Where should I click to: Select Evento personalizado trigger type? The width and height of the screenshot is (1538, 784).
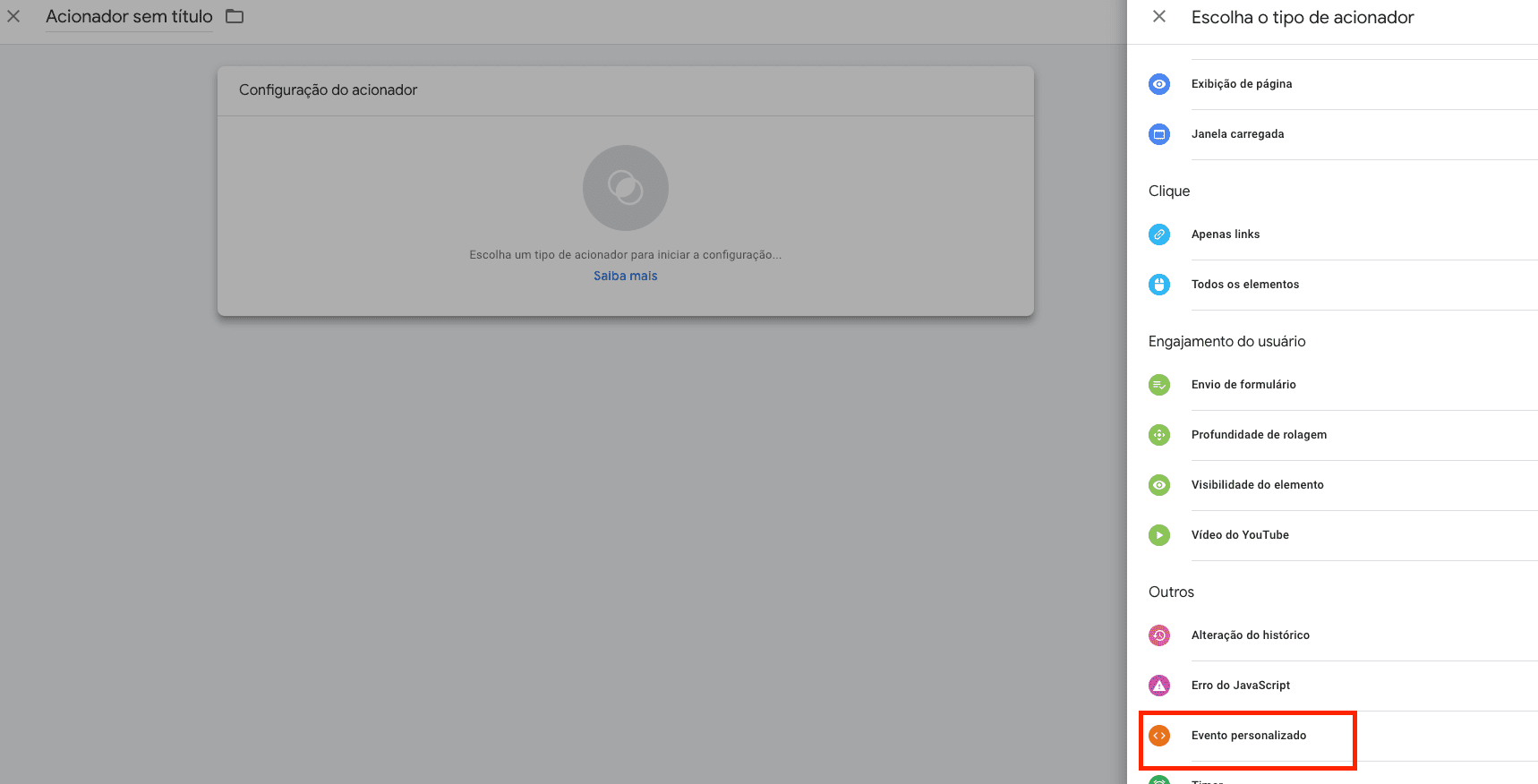[x=1332, y=736]
